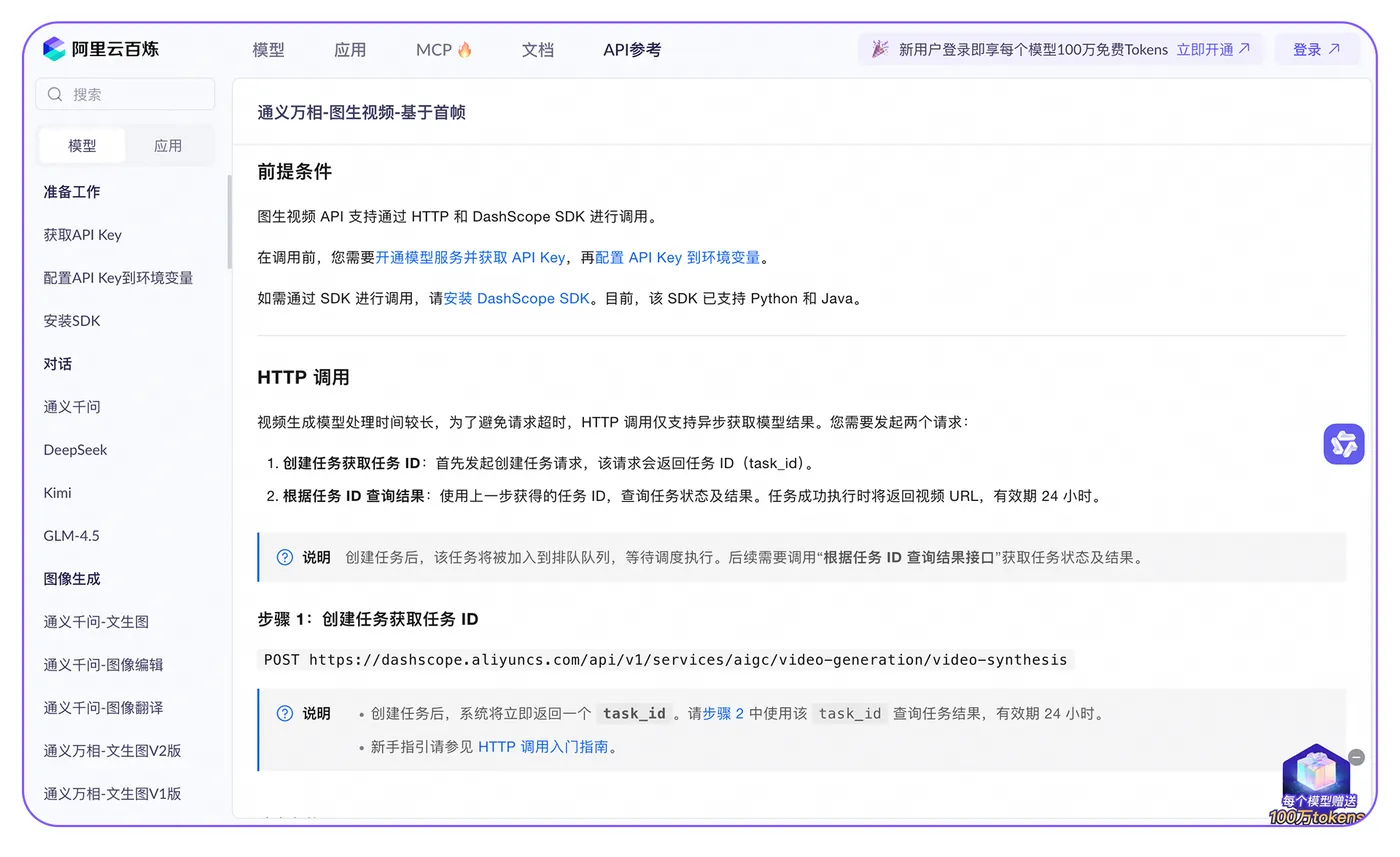Screen dimensions: 1400x857
Task: Click the POST endpoint URL code line
Action: (665, 660)
